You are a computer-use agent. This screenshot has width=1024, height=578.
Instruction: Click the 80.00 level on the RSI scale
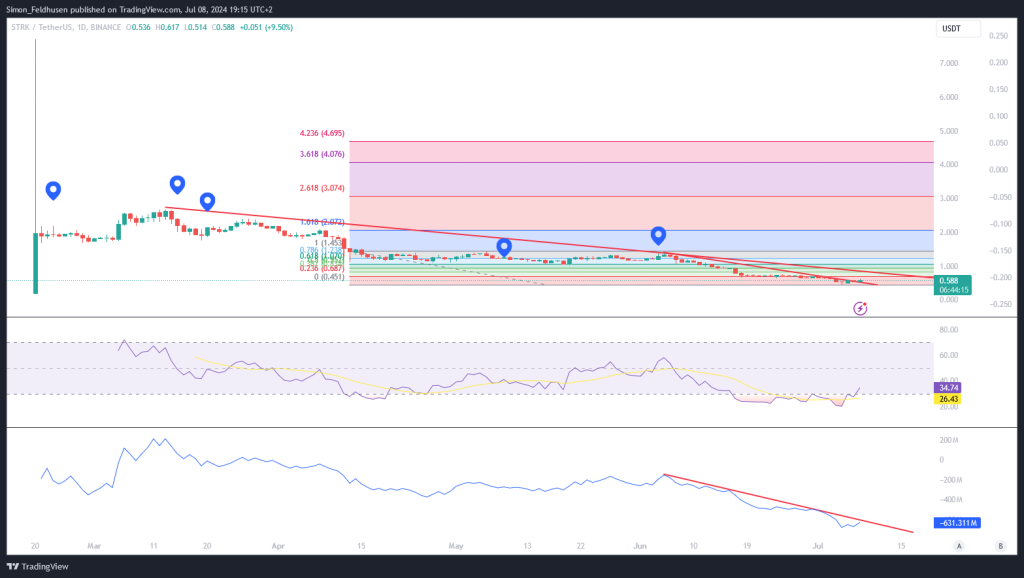[949, 330]
